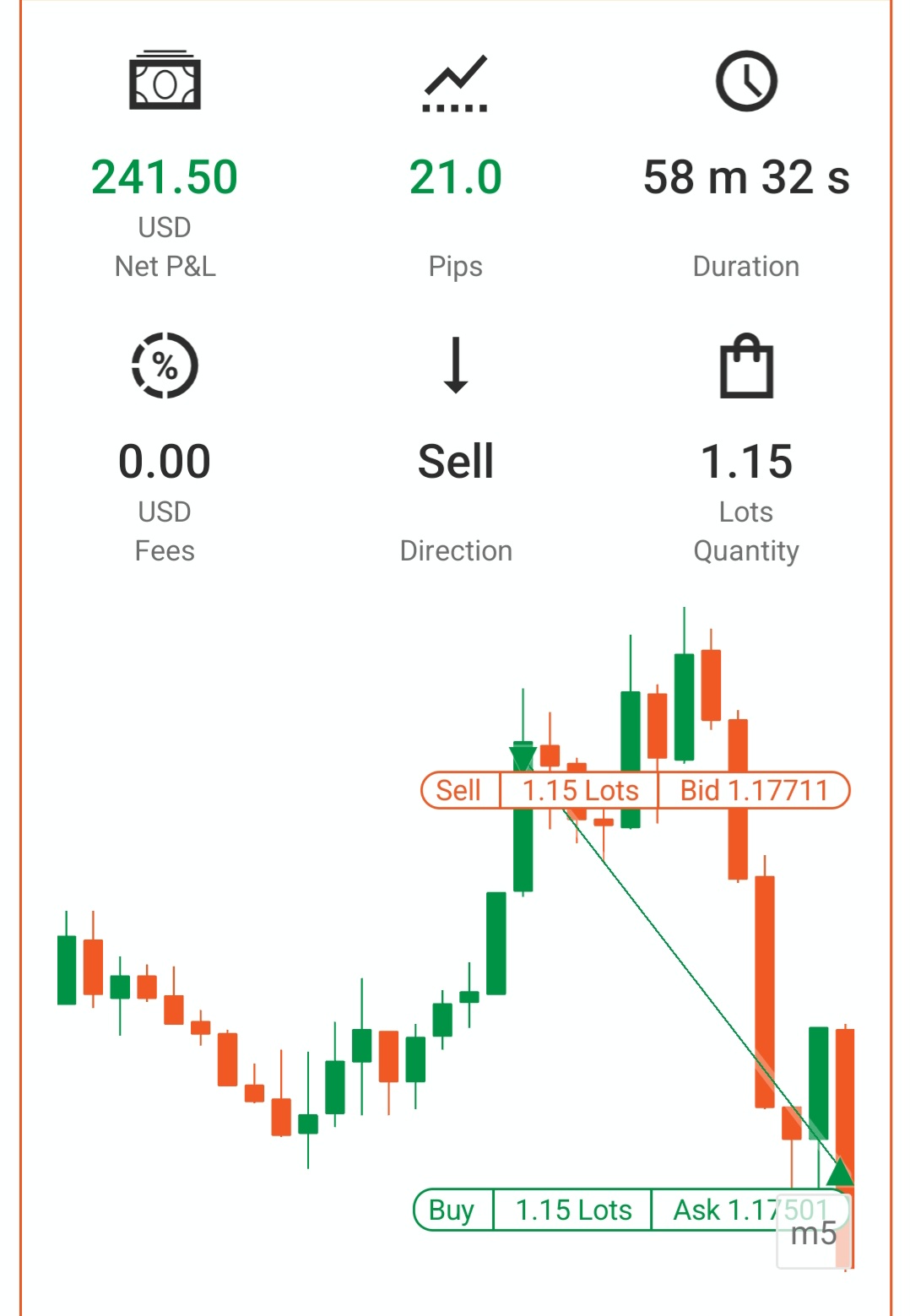Click the green up triangle buy exit marker
Screen dimensions: 910x1316
(840, 1172)
